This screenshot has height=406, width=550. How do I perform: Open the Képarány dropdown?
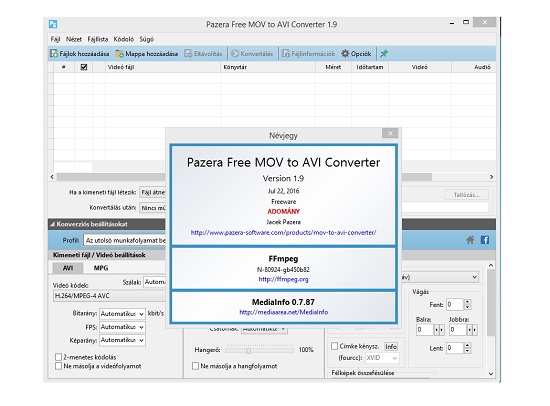(122, 340)
